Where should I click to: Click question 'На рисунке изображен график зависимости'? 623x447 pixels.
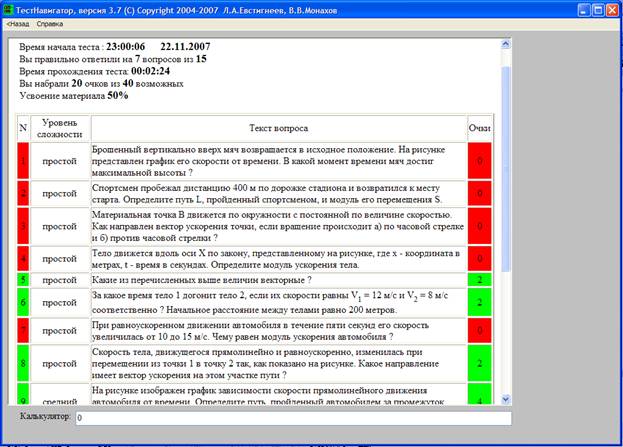(279, 395)
